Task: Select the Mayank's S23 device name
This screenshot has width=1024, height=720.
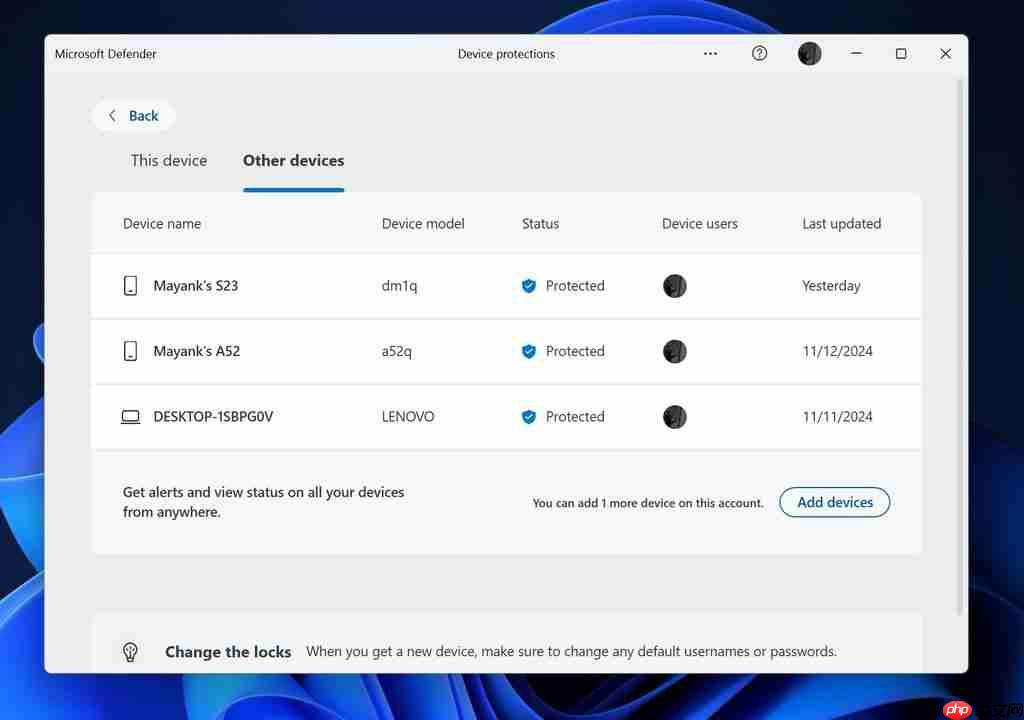Action: (195, 286)
